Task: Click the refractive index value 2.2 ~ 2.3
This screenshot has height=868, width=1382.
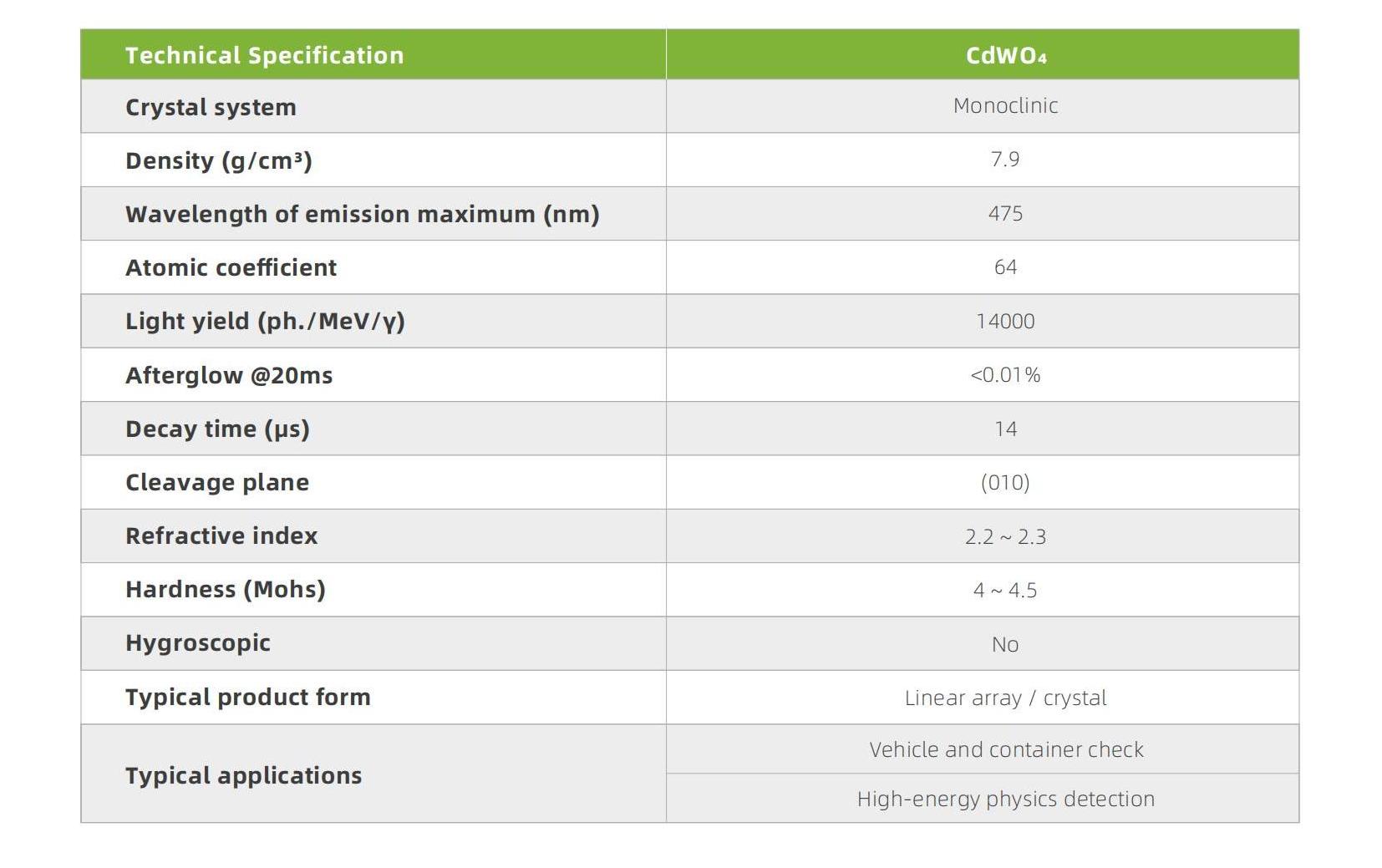Action: click(1005, 536)
